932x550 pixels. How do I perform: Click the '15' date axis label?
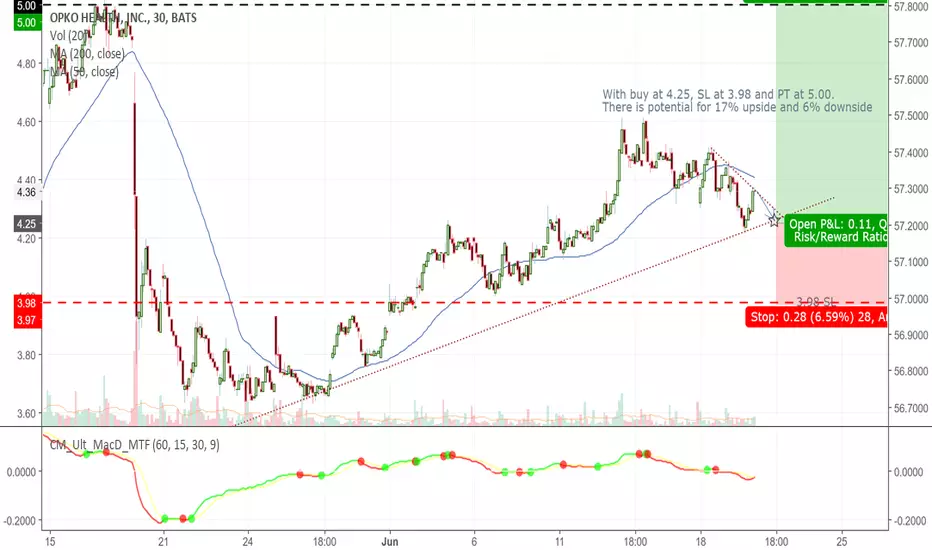tap(50, 542)
